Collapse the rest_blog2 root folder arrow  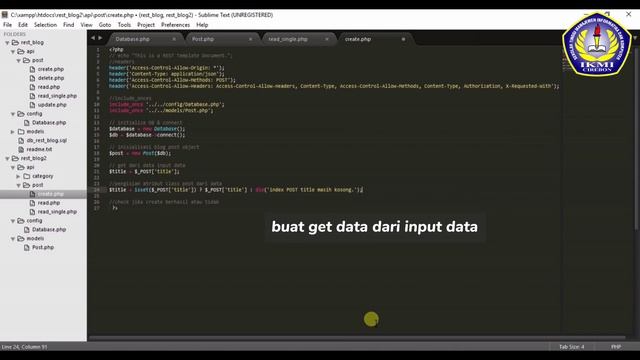(7, 158)
